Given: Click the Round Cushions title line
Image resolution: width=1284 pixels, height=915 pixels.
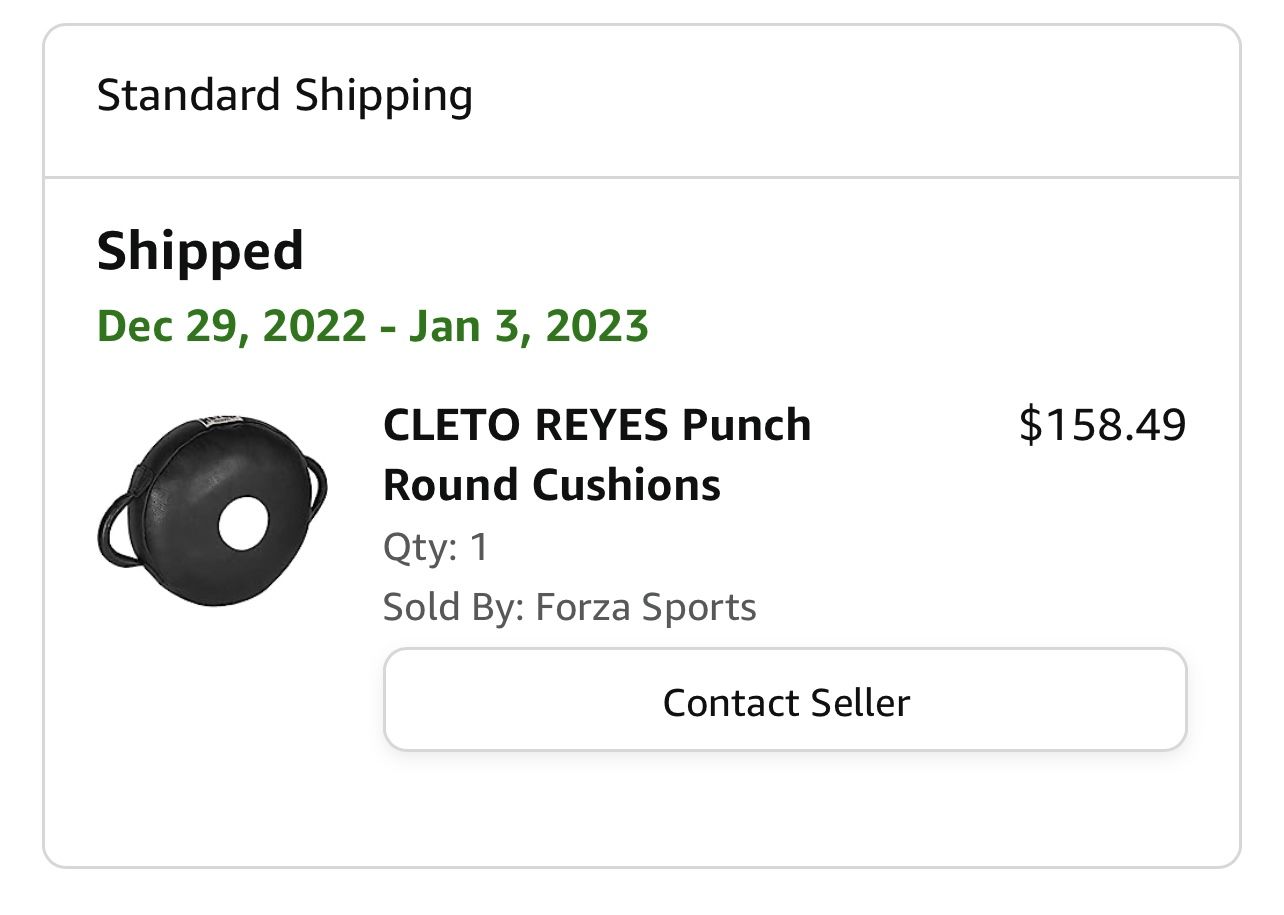Looking at the screenshot, I should 552,485.
